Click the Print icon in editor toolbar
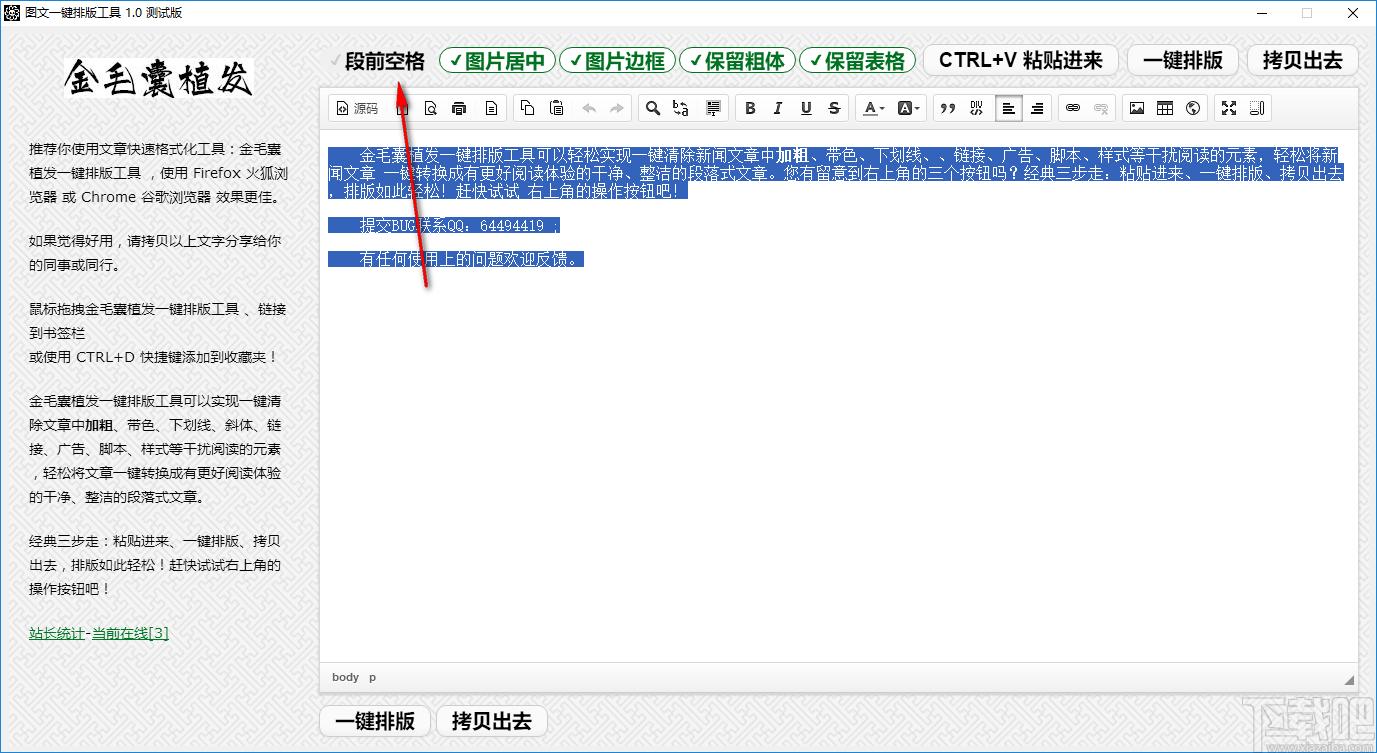The height and width of the screenshot is (753, 1377). point(459,108)
